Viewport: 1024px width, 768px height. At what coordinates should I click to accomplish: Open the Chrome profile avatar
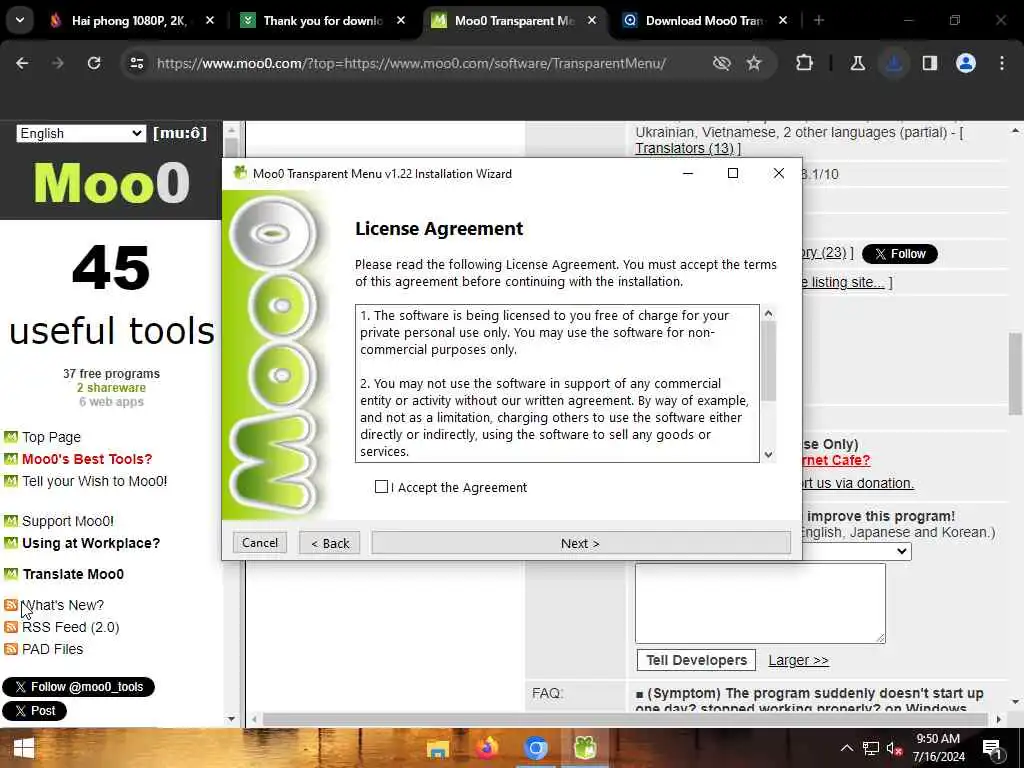tap(966, 63)
